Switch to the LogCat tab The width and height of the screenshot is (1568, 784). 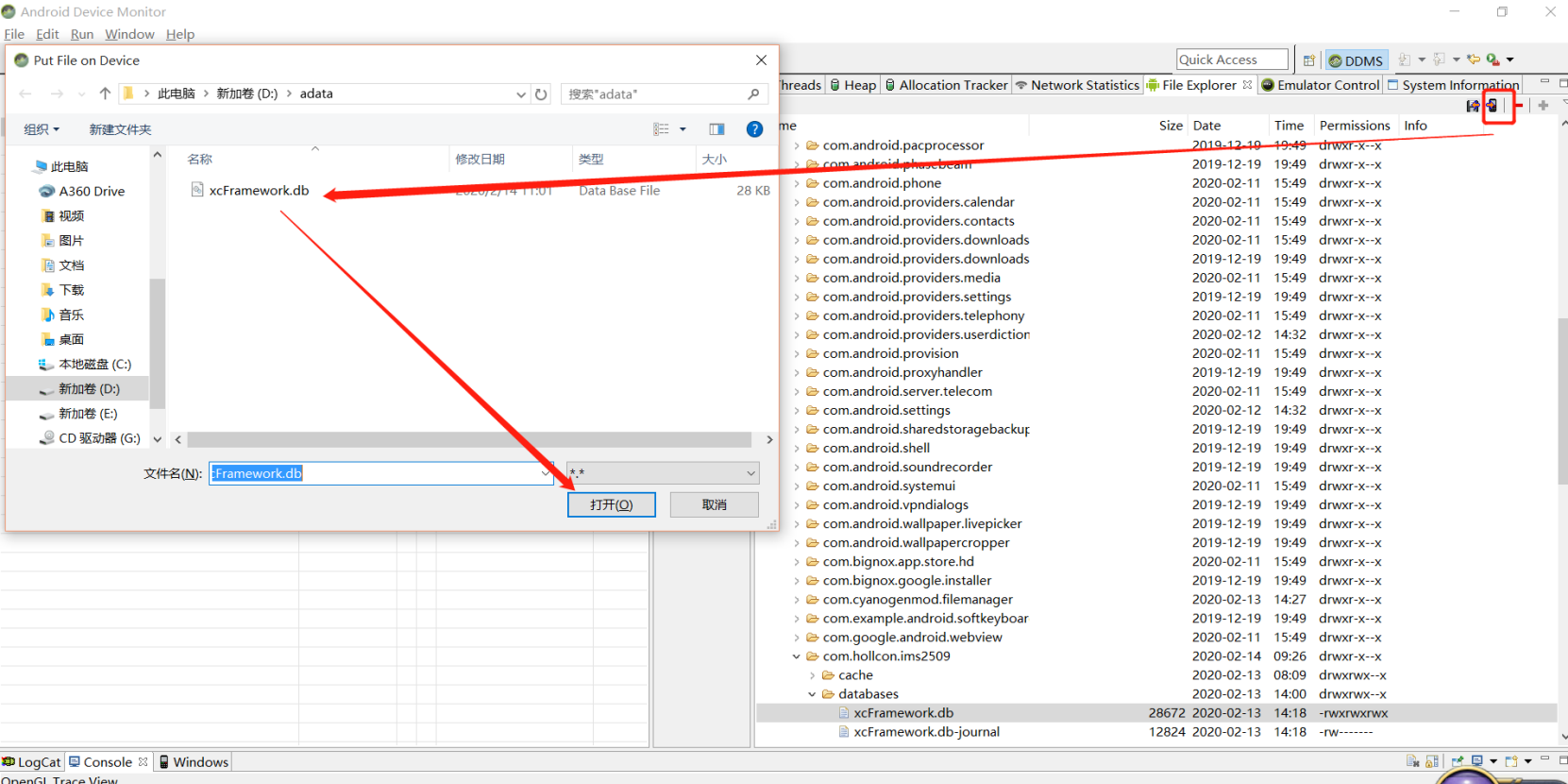pyautogui.click(x=32, y=762)
